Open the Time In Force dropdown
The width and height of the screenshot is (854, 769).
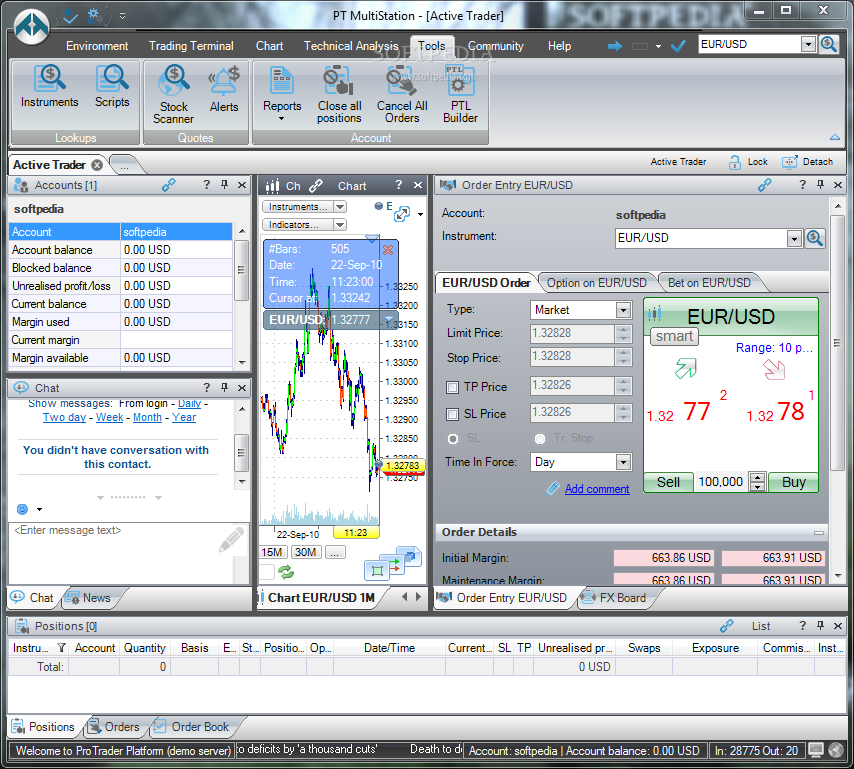(x=623, y=462)
